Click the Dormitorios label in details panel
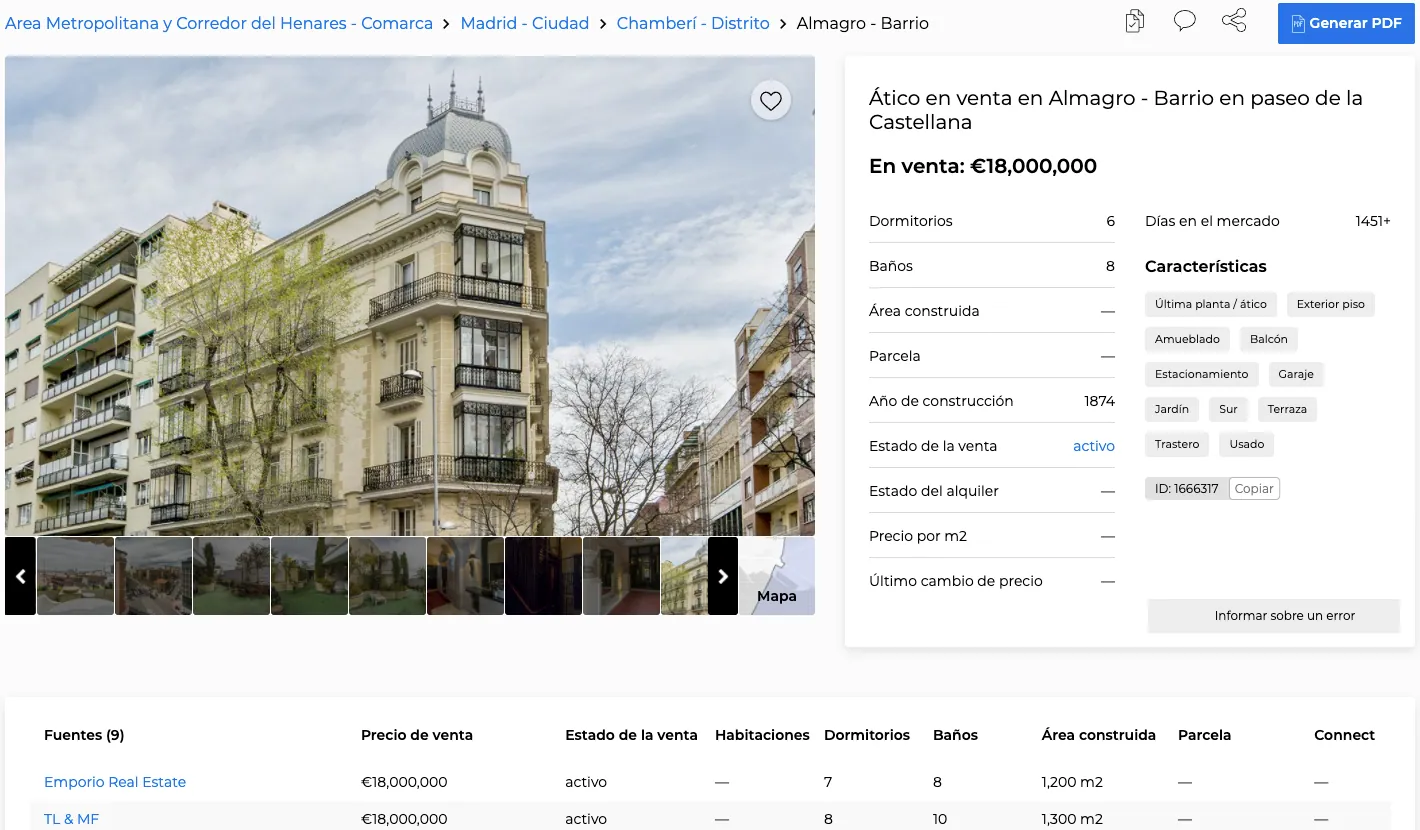This screenshot has height=830, width=1420. (x=911, y=221)
